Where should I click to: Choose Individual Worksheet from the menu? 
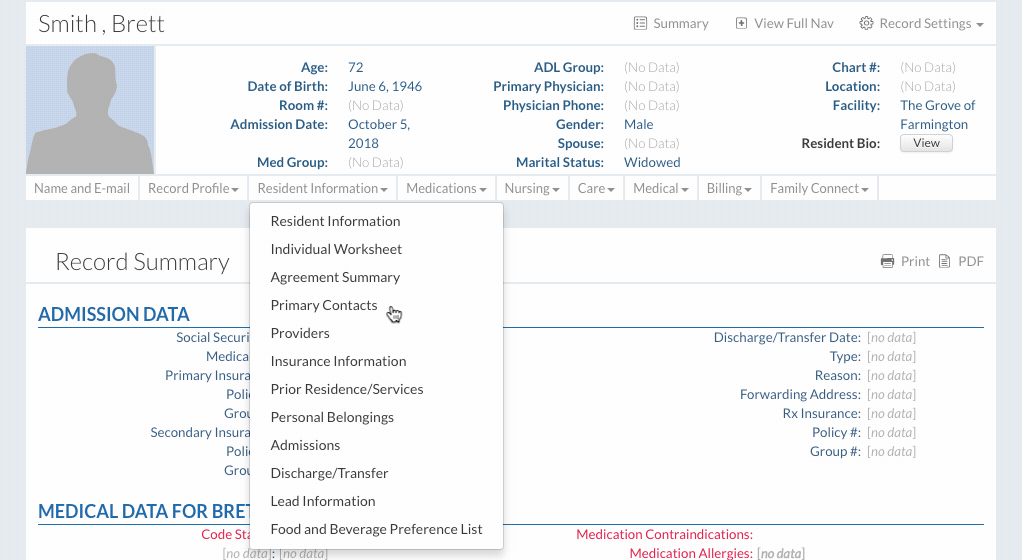coord(336,249)
